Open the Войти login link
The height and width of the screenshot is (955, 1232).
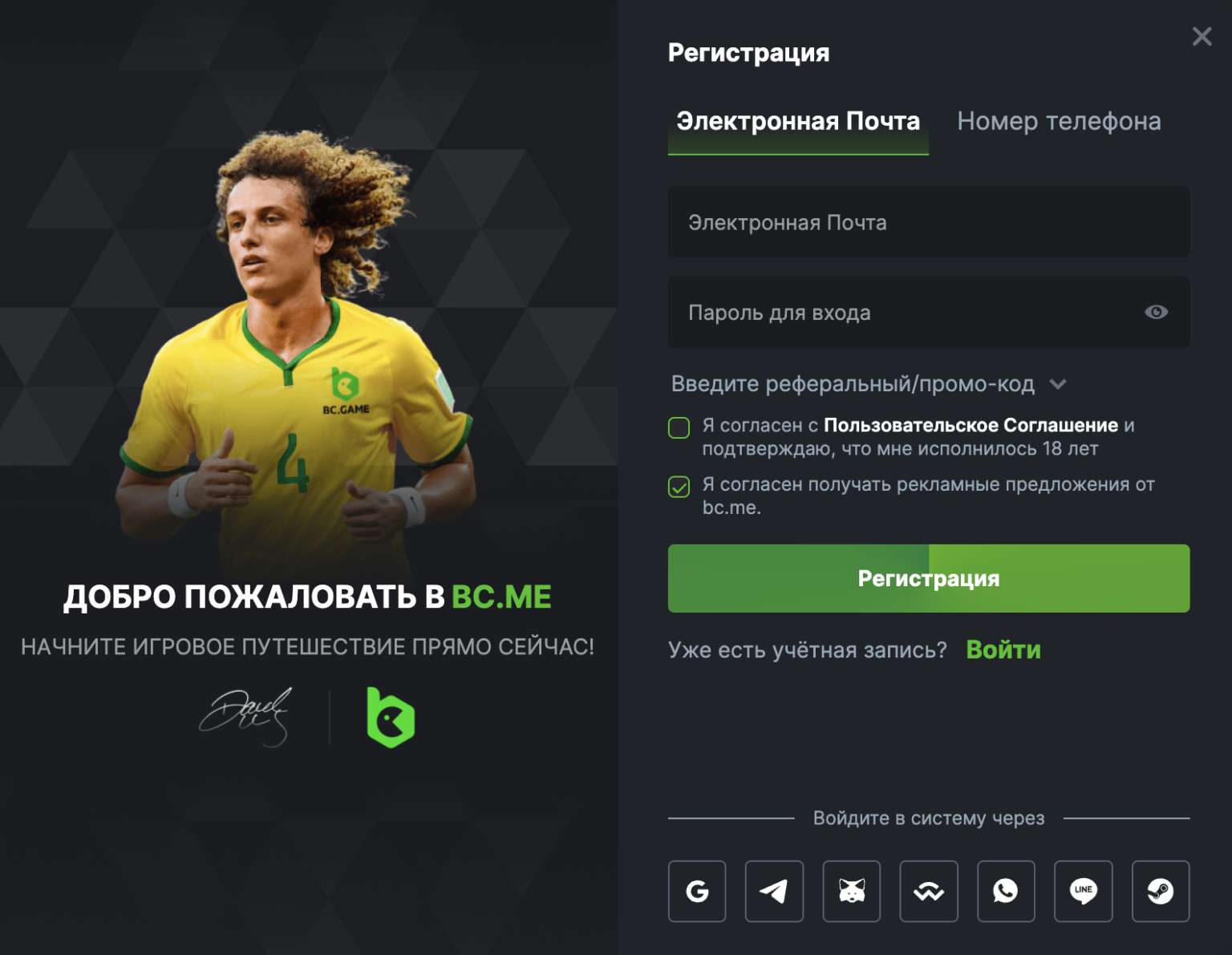click(x=1003, y=649)
